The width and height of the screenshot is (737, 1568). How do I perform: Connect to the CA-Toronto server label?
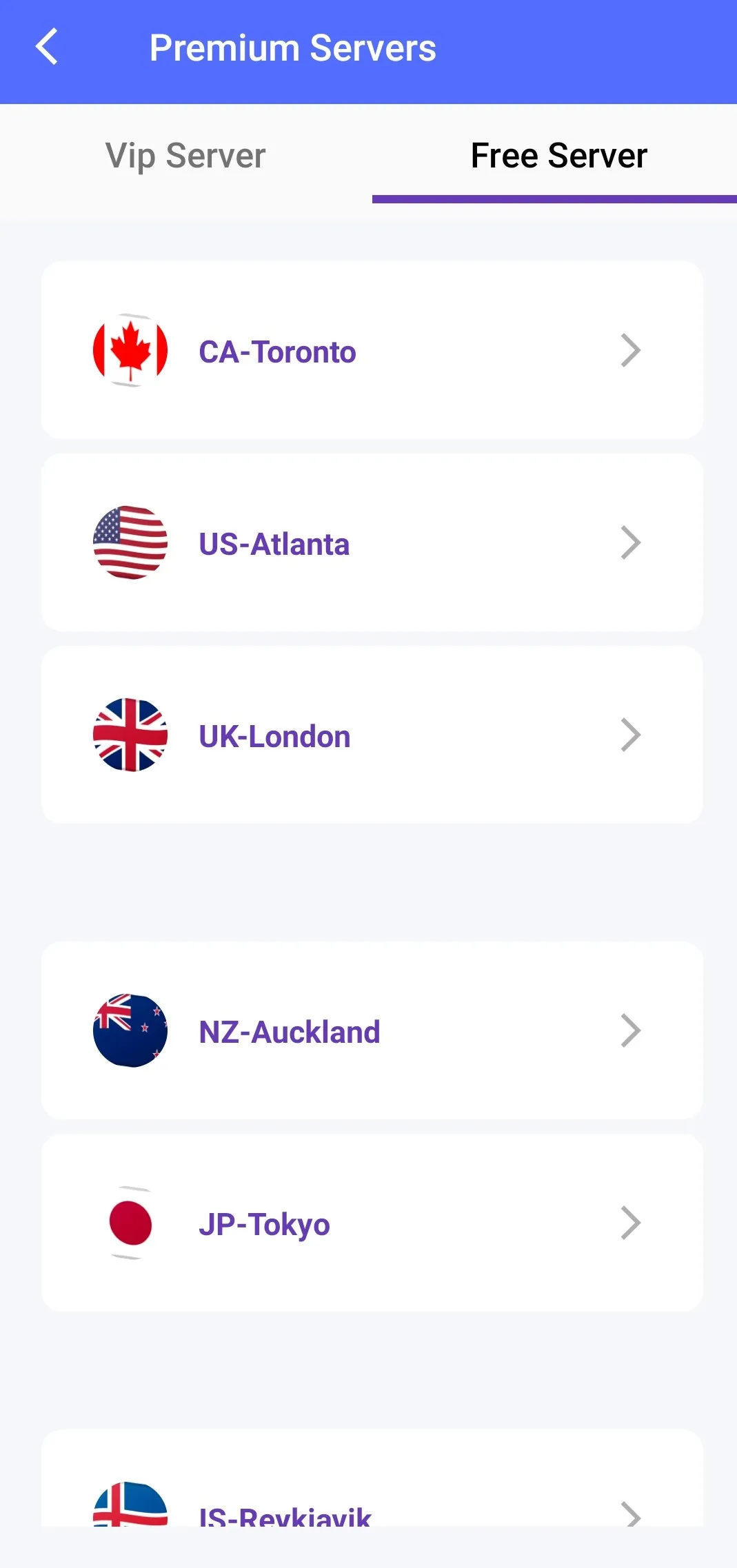277,352
